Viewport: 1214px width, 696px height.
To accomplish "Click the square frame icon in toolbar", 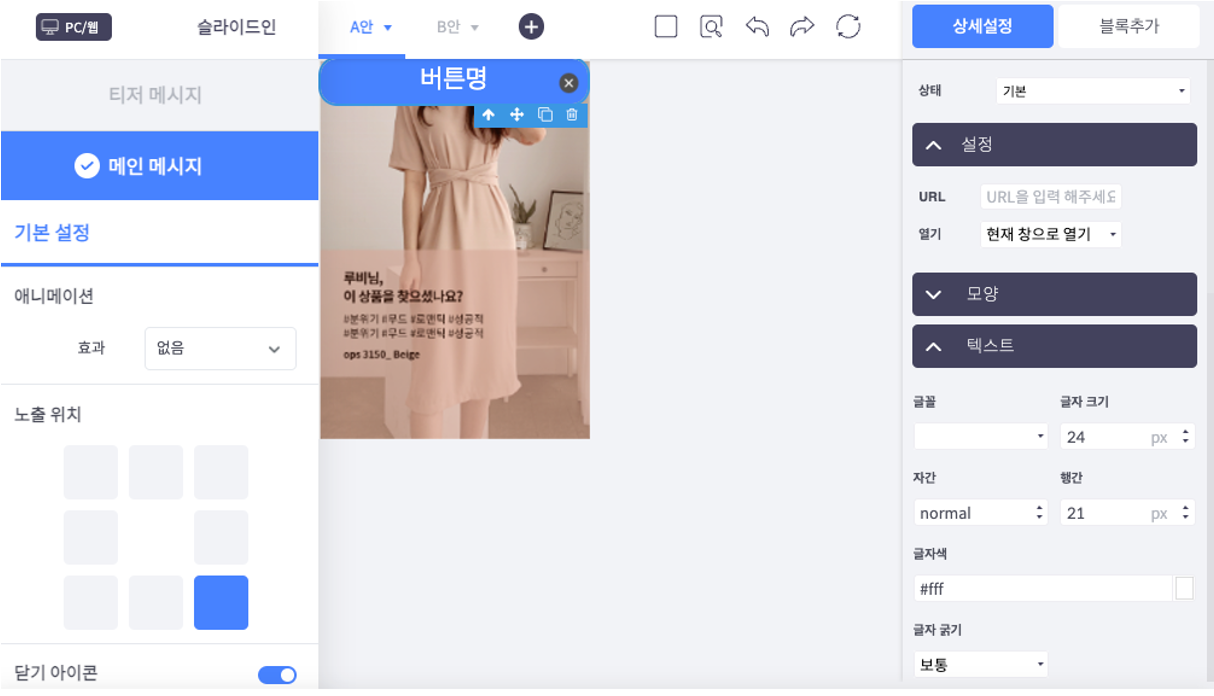I will [666, 27].
